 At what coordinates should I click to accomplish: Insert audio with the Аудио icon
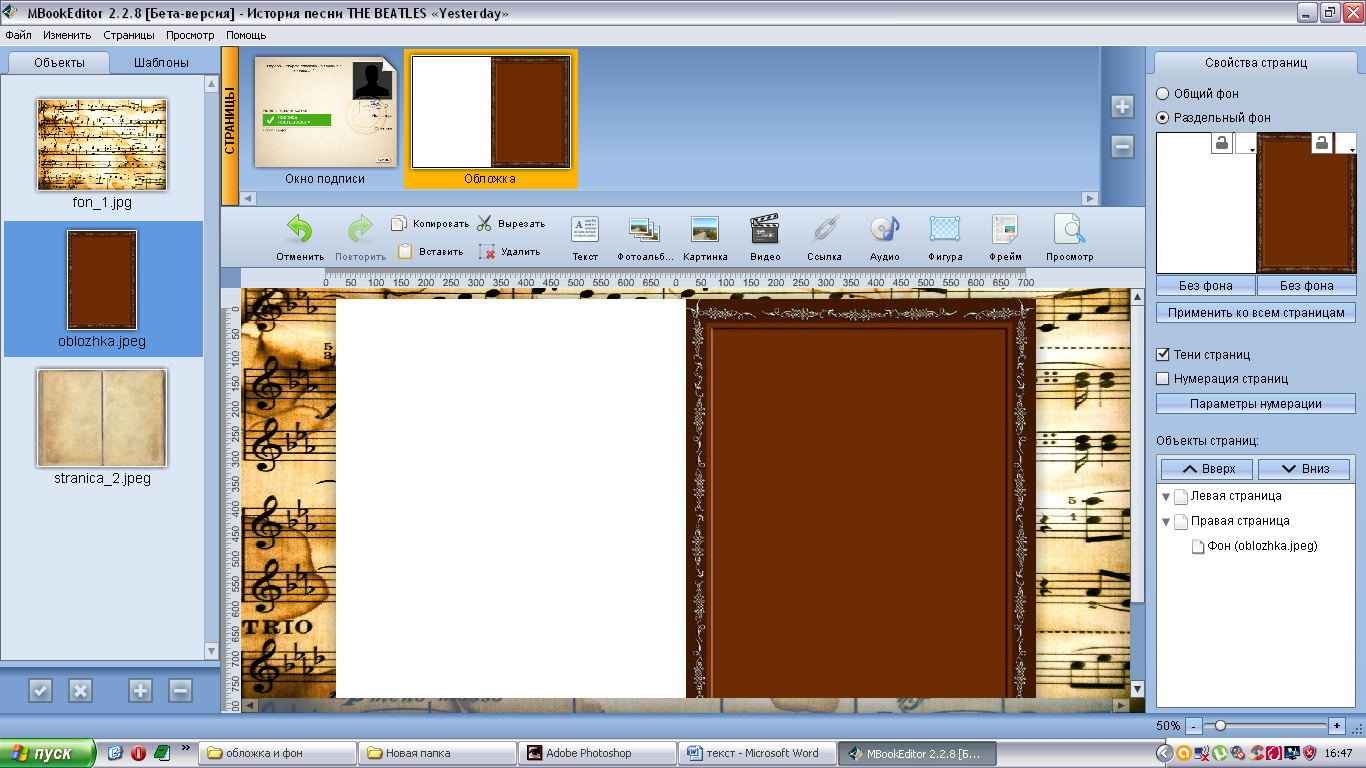coord(884,229)
